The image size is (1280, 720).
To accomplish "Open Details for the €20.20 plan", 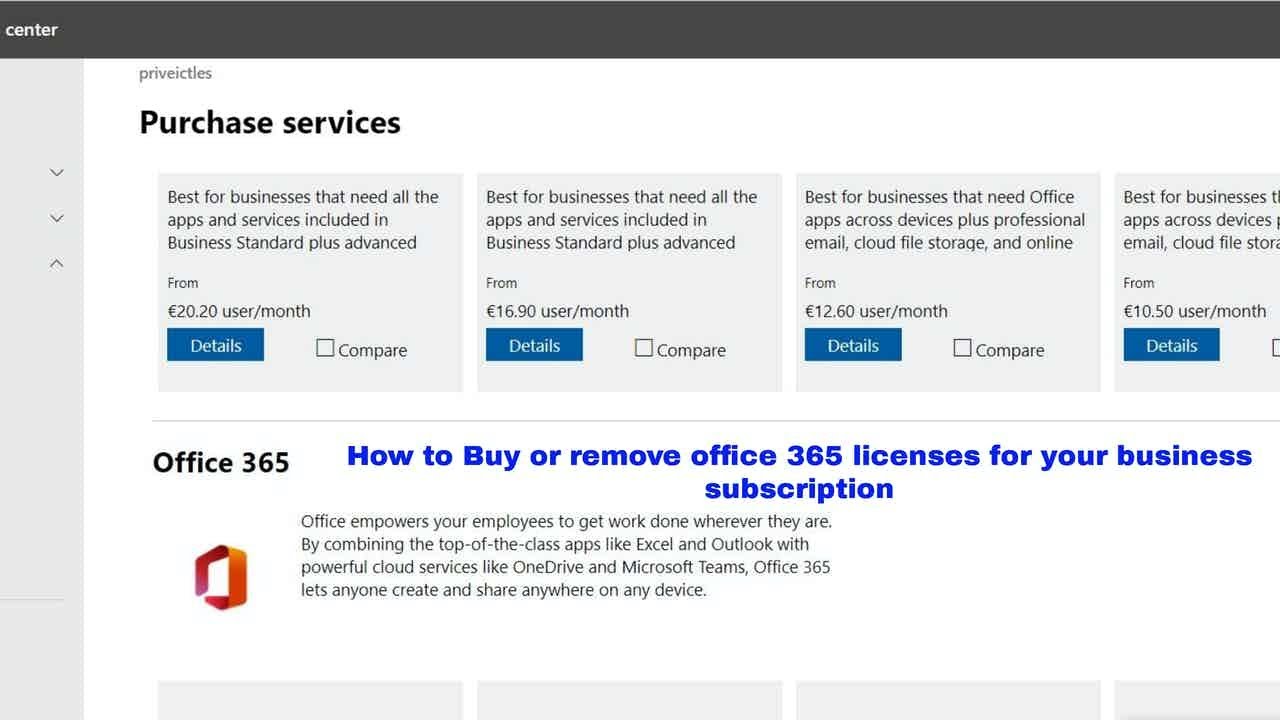I will 215,345.
